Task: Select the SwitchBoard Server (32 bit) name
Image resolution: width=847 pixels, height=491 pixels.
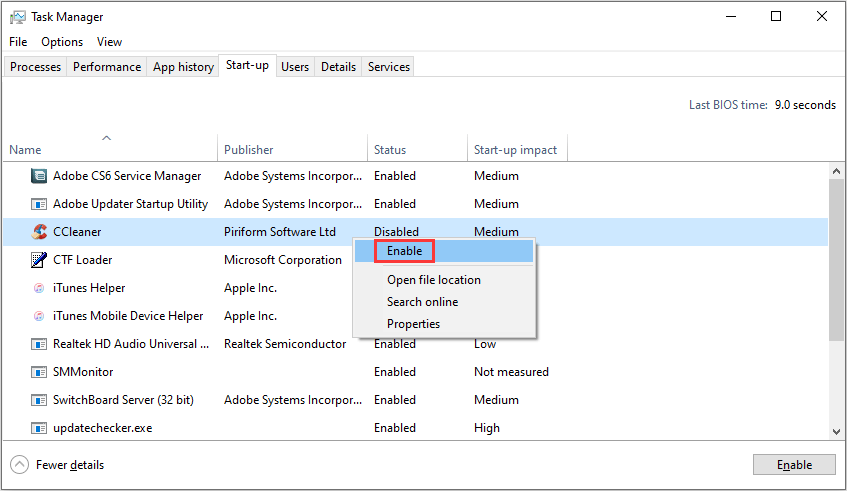Action: point(123,400)
